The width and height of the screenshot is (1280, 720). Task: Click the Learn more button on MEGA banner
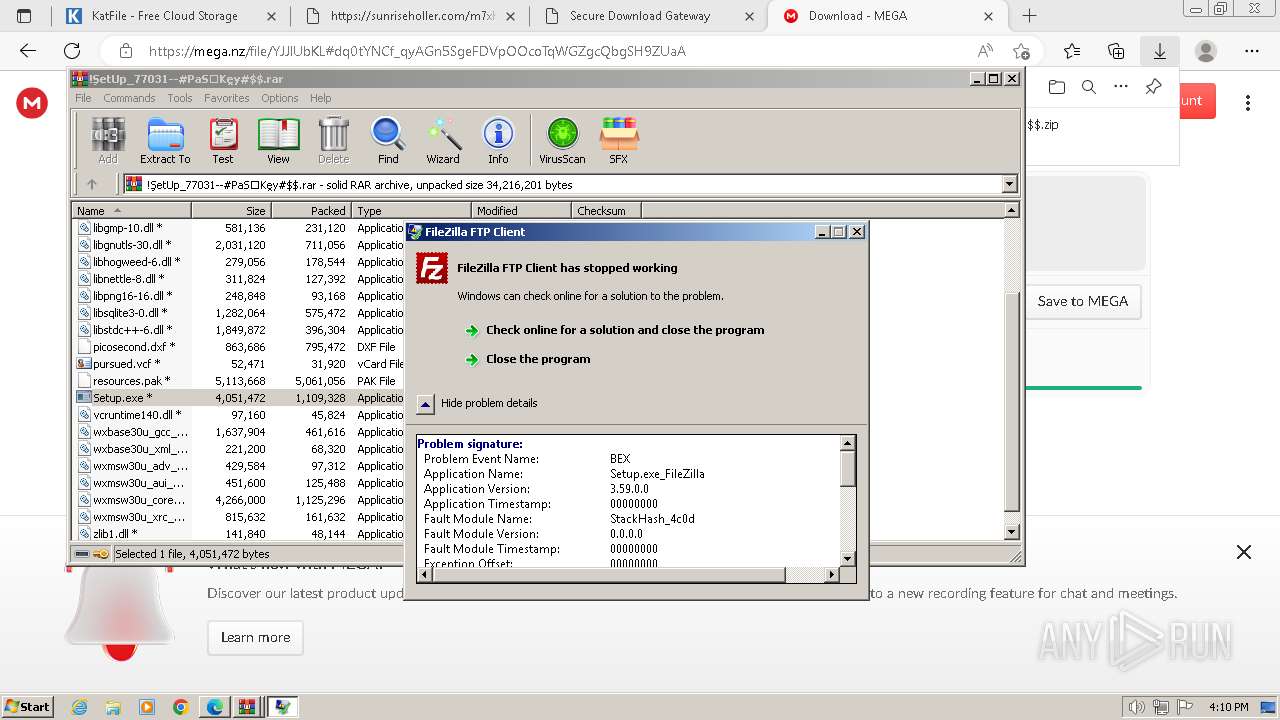coord(255,637)
